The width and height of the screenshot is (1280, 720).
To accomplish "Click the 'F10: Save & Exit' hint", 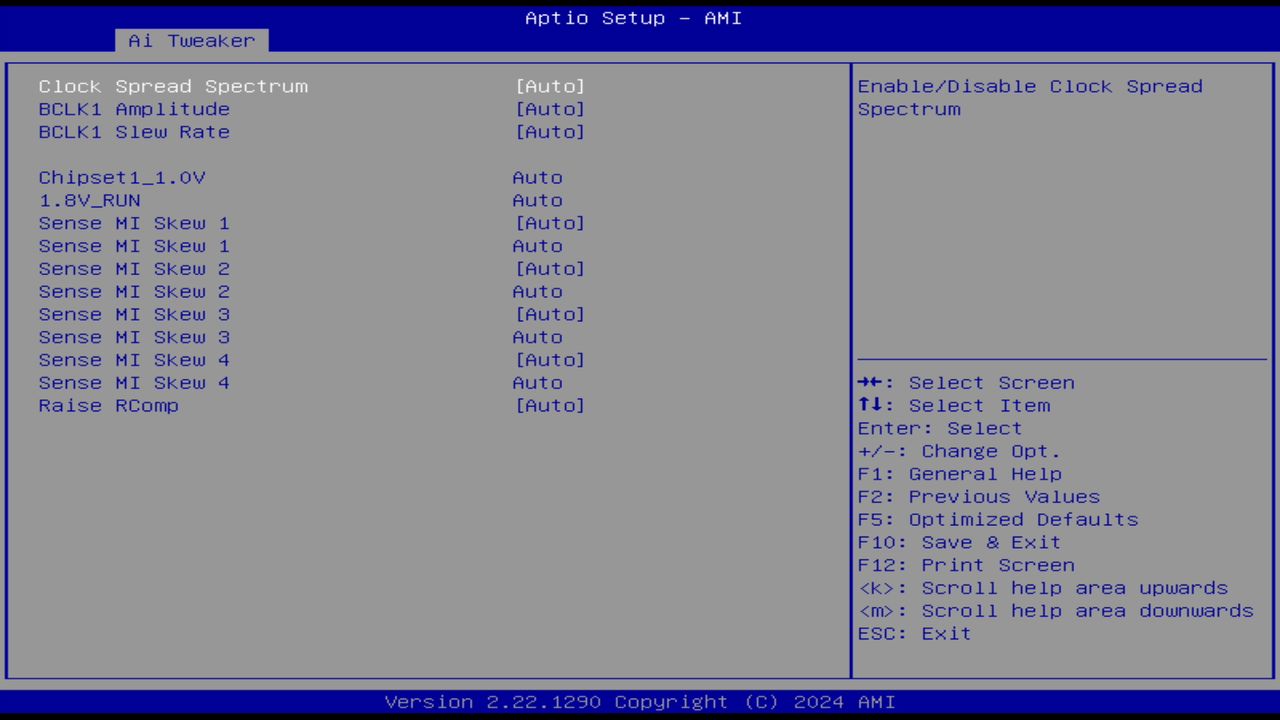I will coord(959,543).
